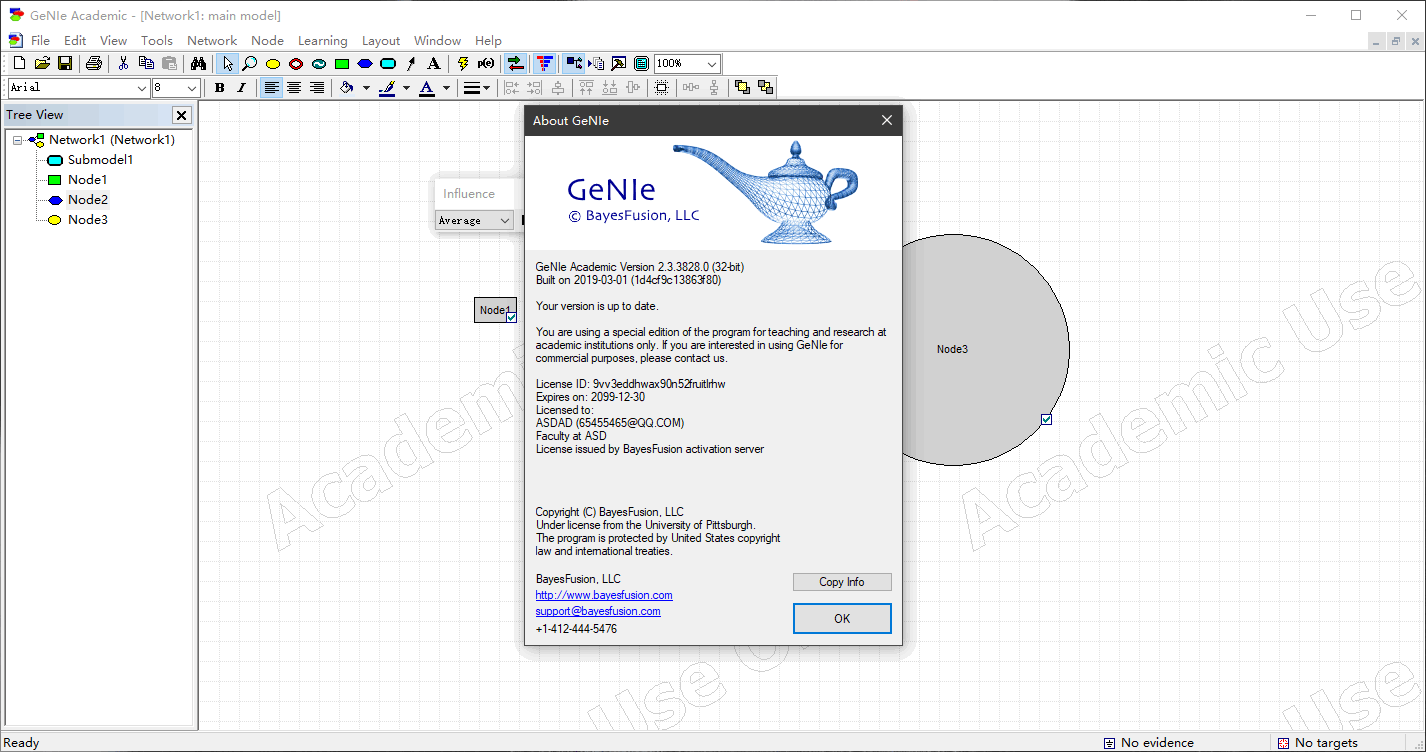Image resolution: width=1426 pixels, height=752 pixels.
Task: Select the blue hexagon Utility node tool
Action: pos(365,64)
